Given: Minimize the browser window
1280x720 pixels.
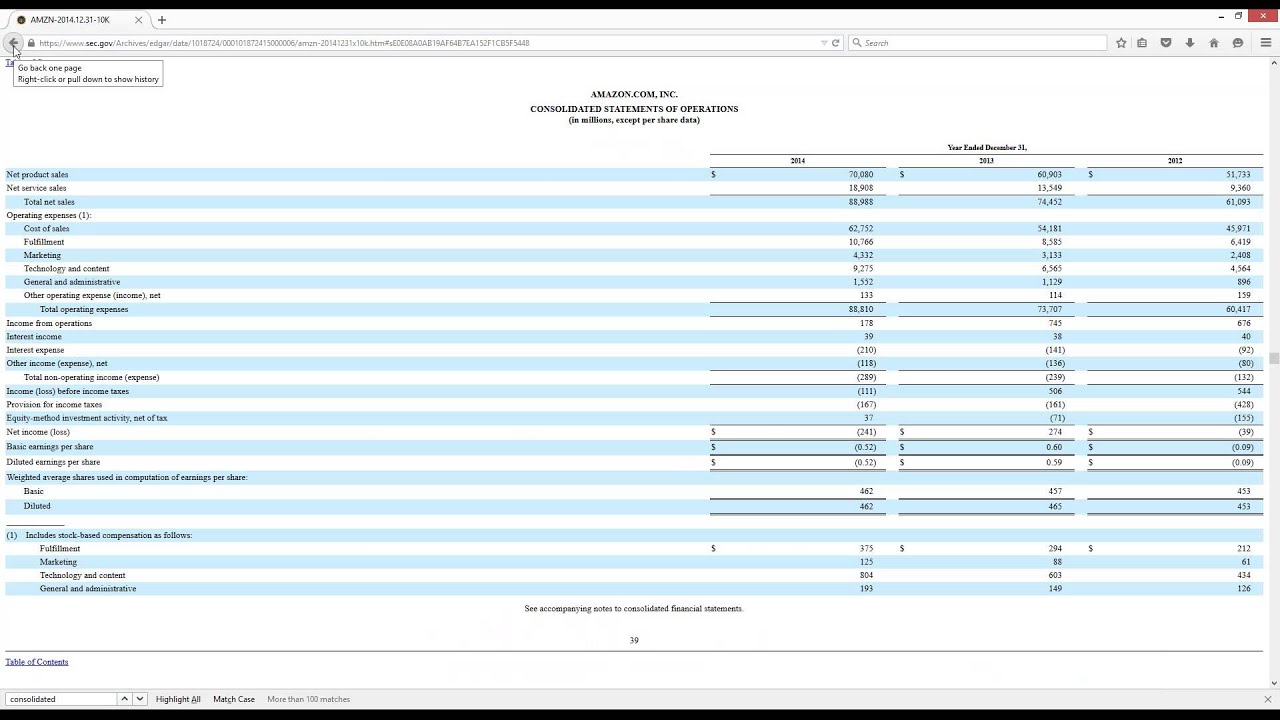Looking at the screenshot, I should pos(1221,16).
